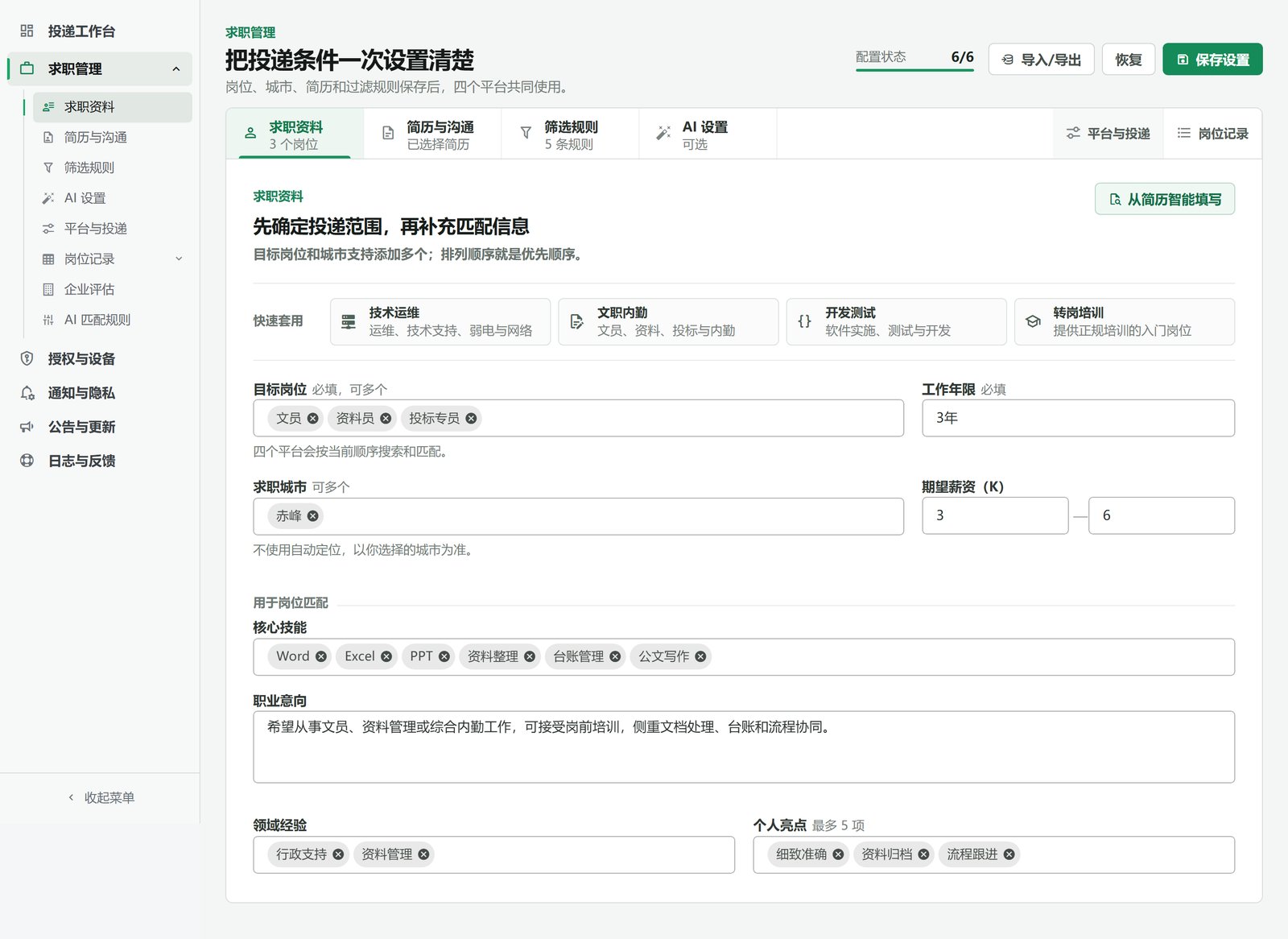Collapse the 求职管理 sidebar section chevron
Image resolution: width=1288 pixels, height=939 pixels.
tap(176, 69)
